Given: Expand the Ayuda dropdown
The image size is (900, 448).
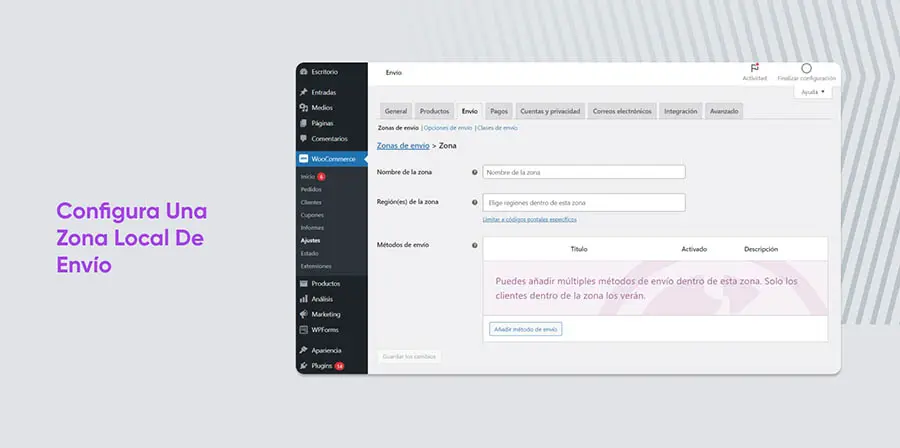Looking at the screenshot, I should (x=813, y=92).
